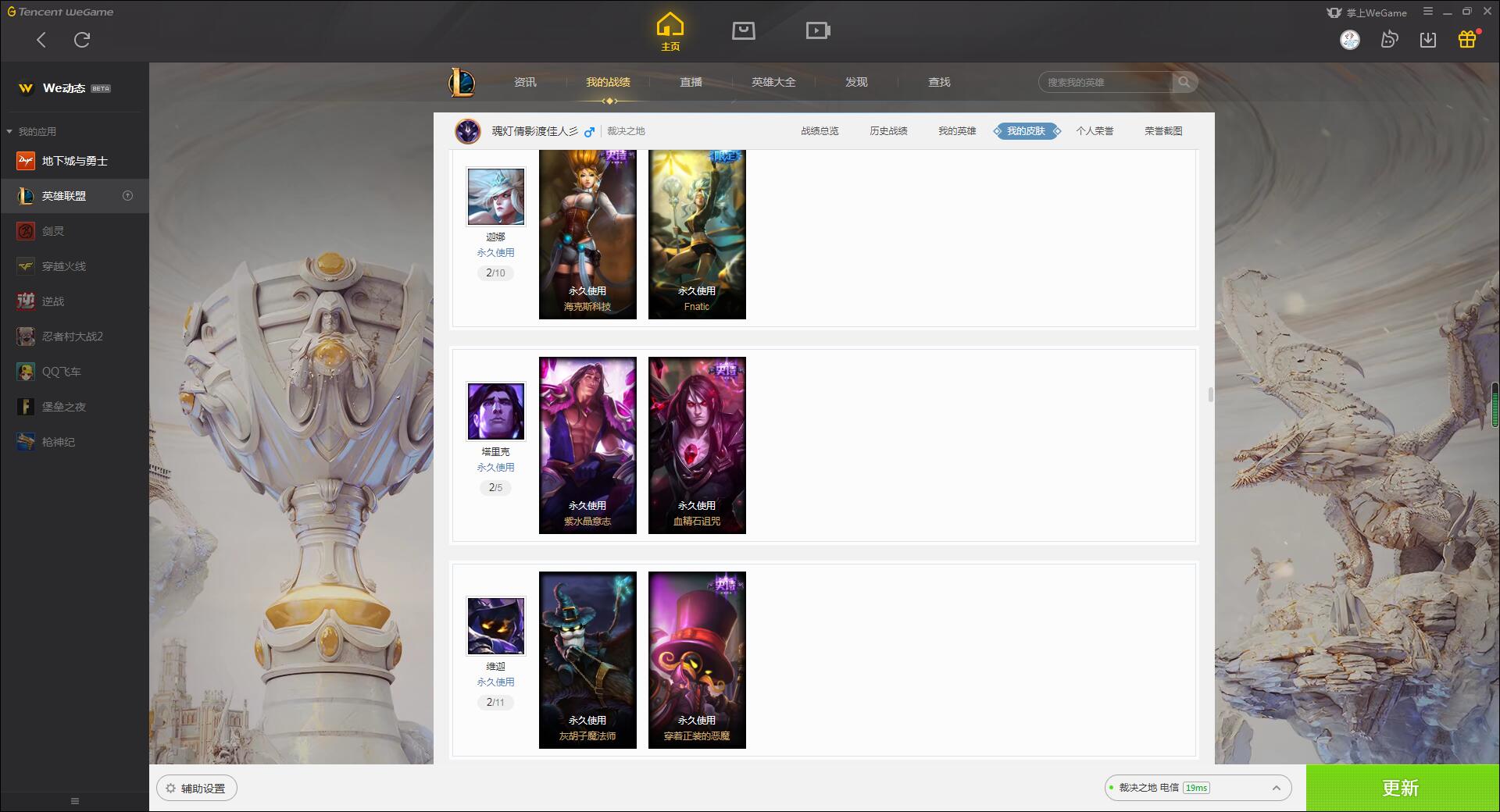
Task: Select 忍者村大战2 in the sidebar
Action: (x=74, y=337)
